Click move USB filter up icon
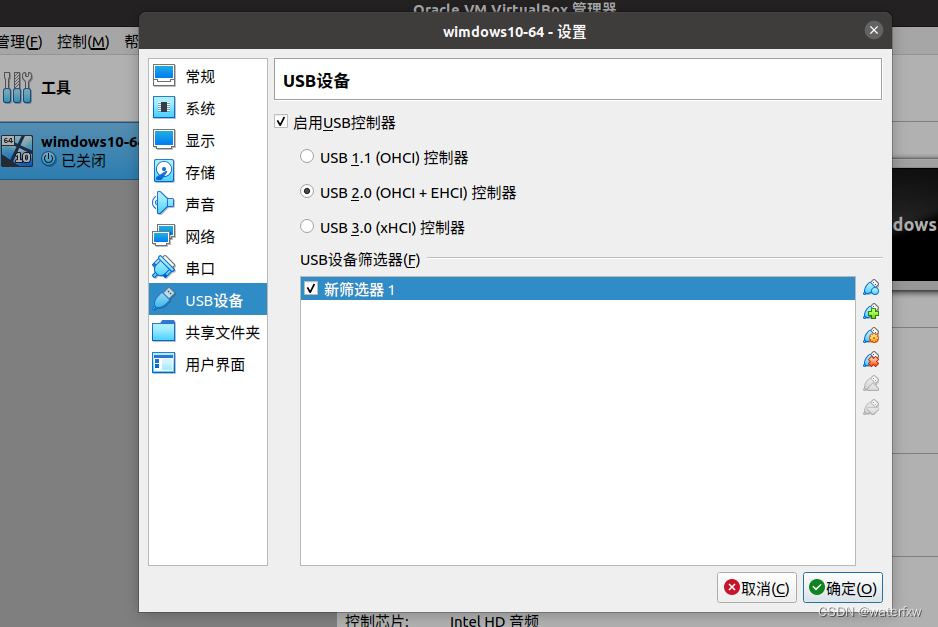The width and height of the screenshot is (938, 627). point(871,383)
